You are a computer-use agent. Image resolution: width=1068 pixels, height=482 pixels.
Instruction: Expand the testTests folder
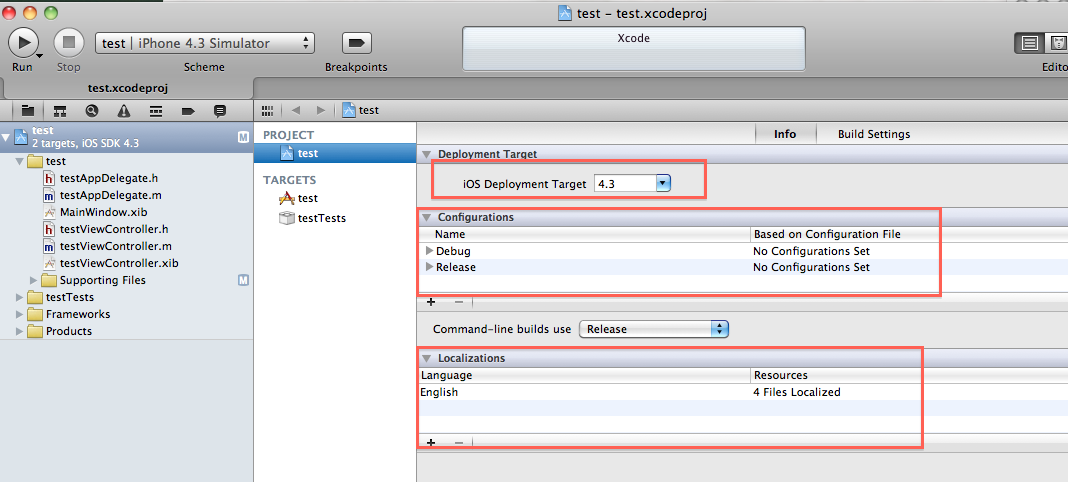[20, 298]
